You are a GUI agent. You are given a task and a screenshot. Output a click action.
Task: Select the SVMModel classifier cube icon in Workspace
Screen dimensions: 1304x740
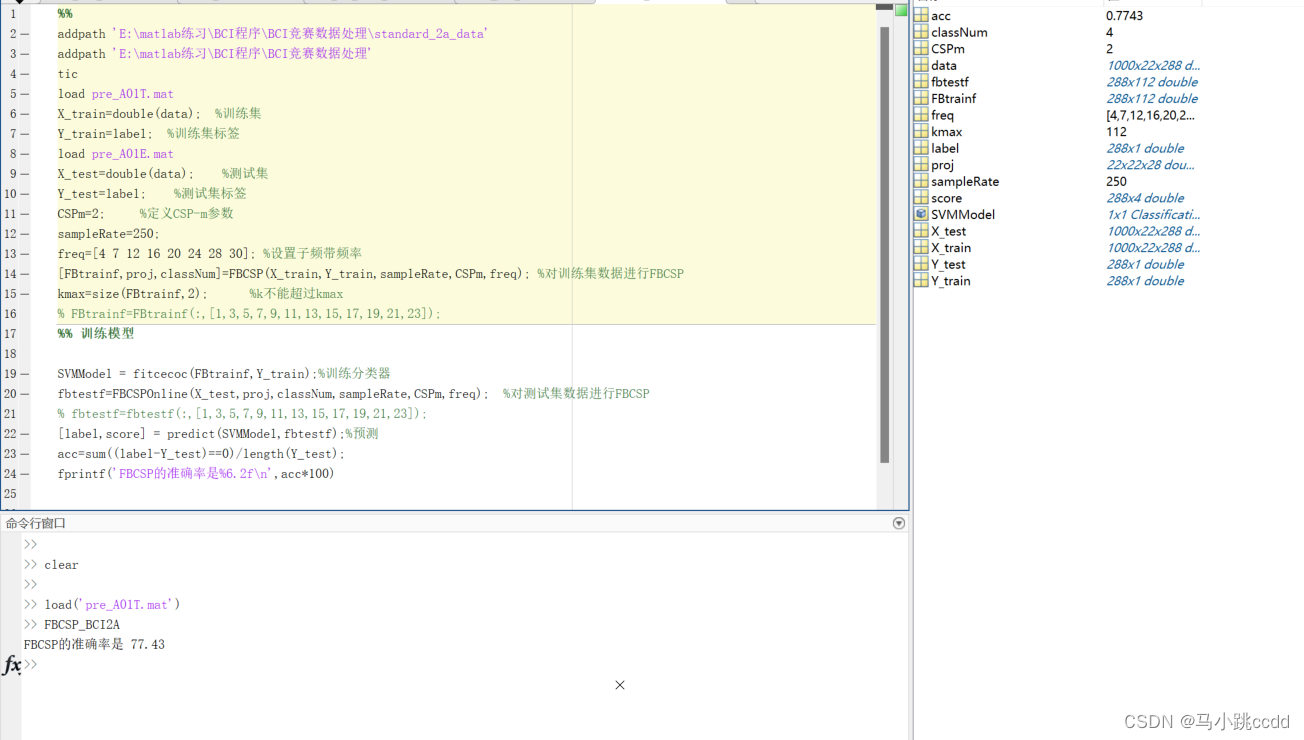click(921, 214)
